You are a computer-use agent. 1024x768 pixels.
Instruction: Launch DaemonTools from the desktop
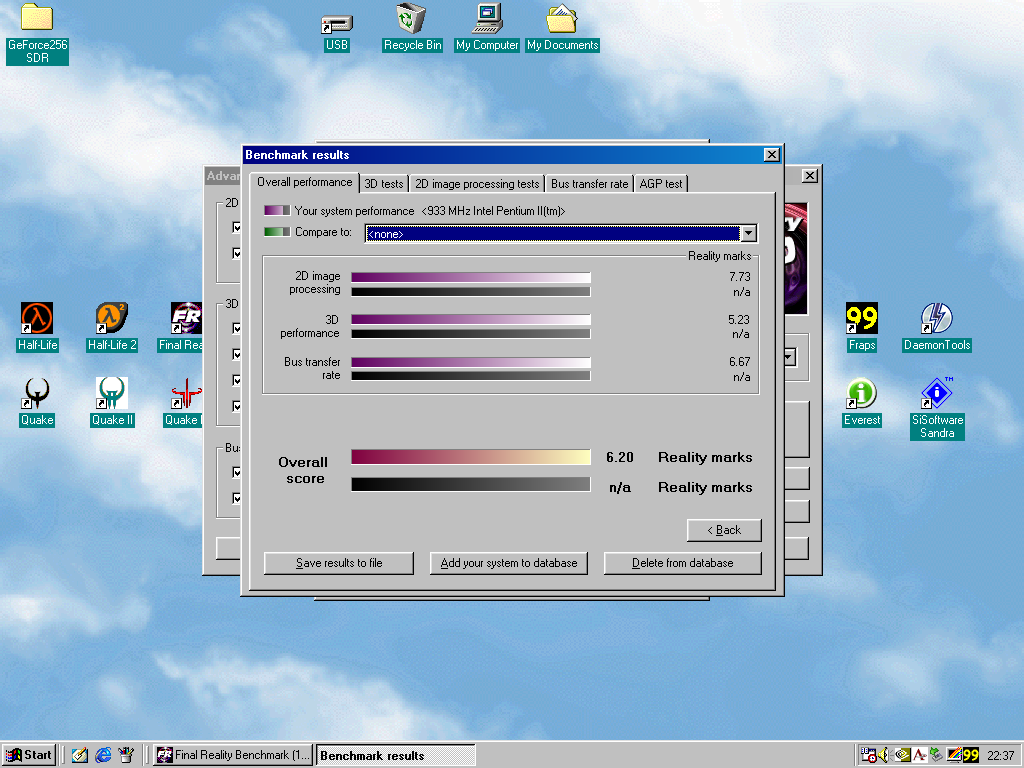pyautogui.click(x=936, y=319)
